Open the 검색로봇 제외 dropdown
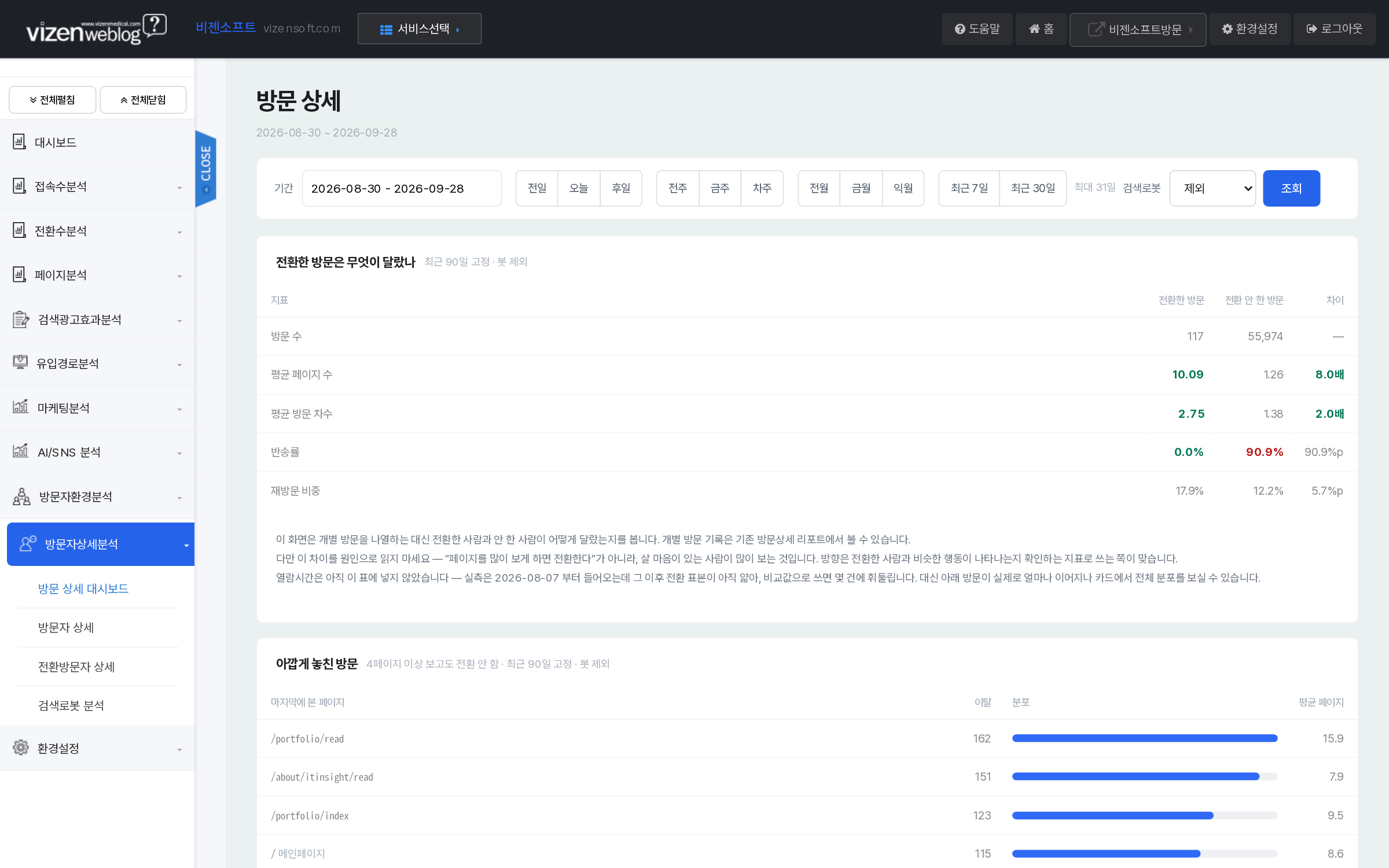The height and width of the screenshot is (868, 1389). tap(1212, 188)
